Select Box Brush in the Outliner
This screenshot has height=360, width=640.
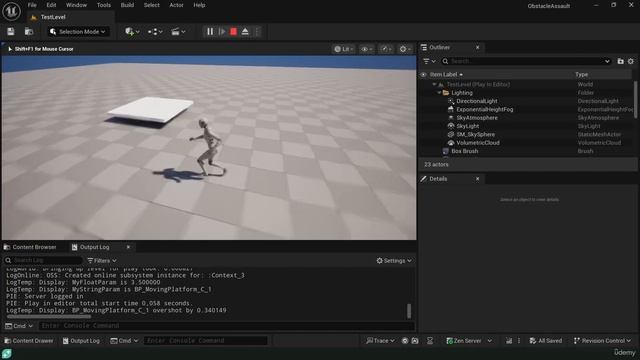tap(464, 151)
